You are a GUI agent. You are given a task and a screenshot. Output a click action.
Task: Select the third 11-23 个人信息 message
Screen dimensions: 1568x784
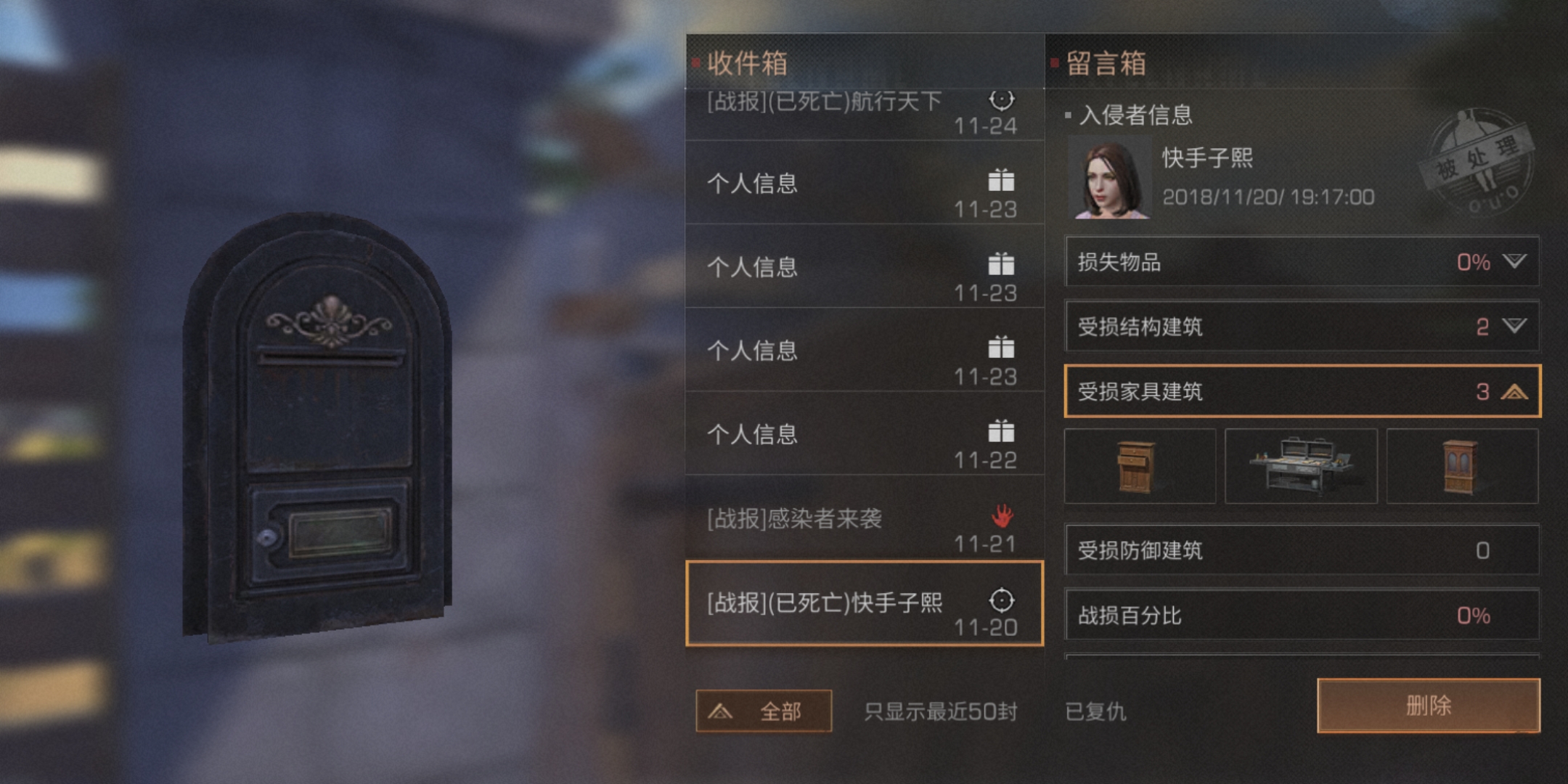[865, 350]
